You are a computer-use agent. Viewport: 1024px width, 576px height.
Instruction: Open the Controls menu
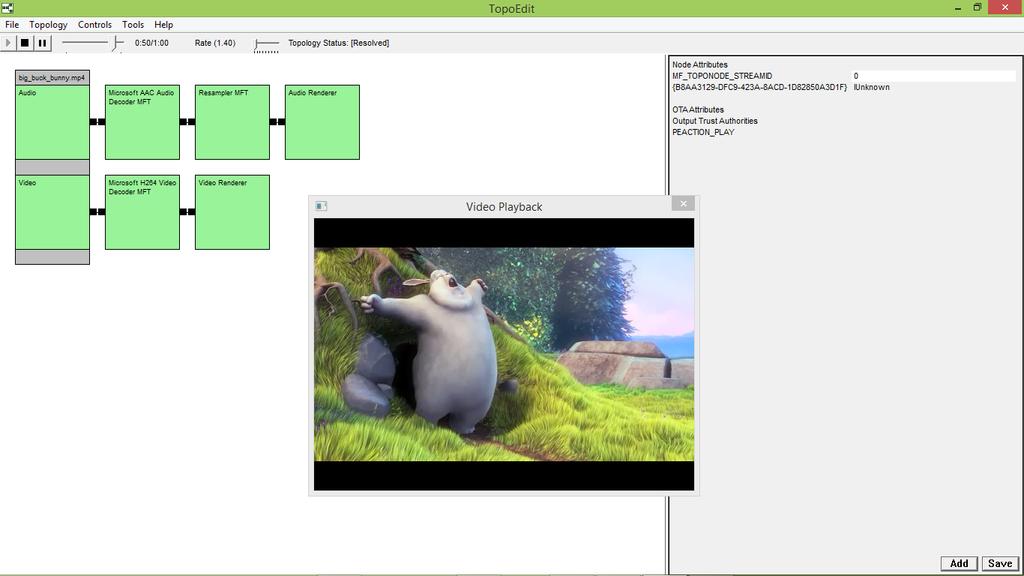95,25
